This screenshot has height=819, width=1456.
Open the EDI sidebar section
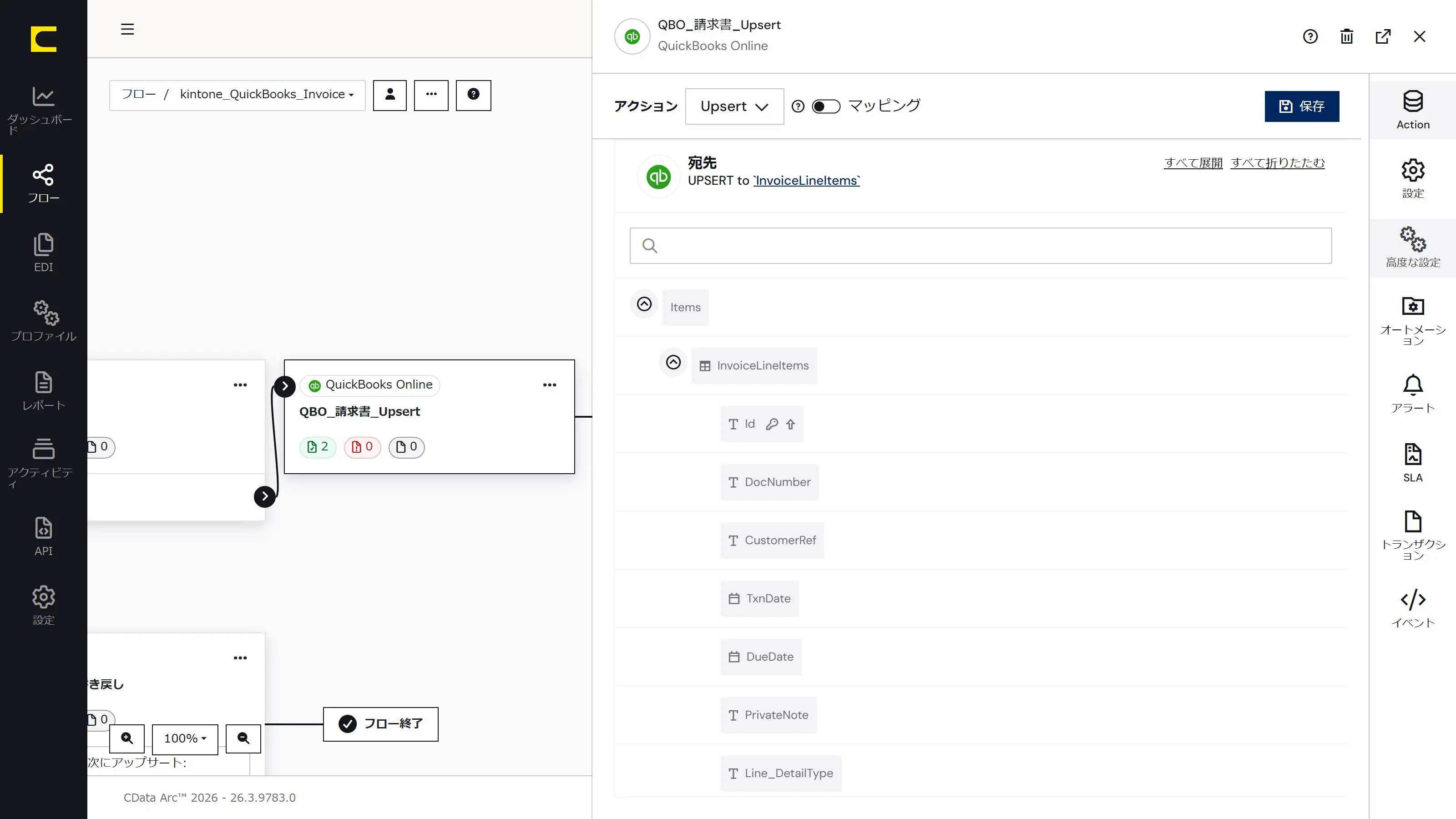pos(44,253)
